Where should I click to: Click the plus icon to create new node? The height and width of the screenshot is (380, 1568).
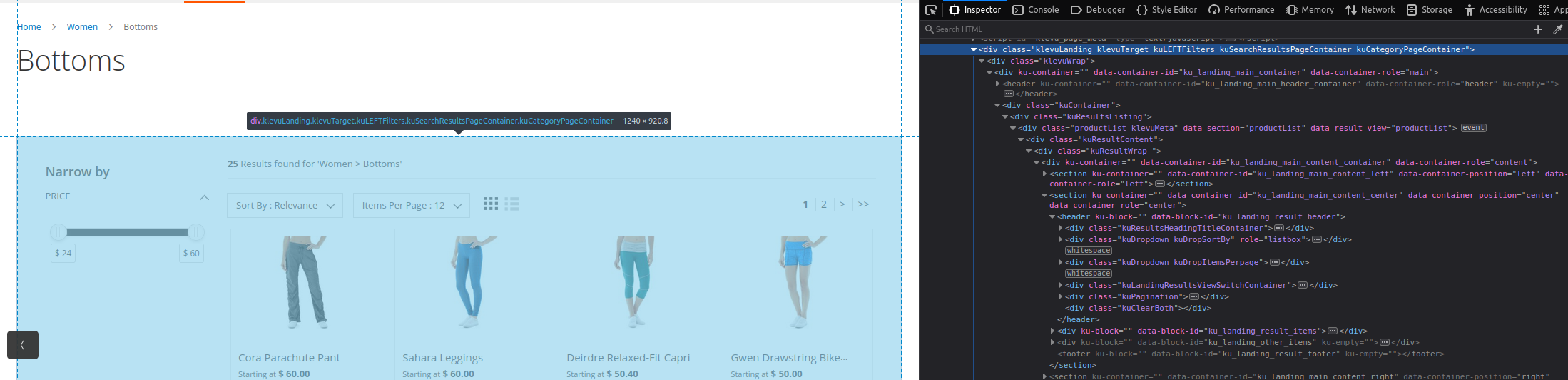(1538, 29)
